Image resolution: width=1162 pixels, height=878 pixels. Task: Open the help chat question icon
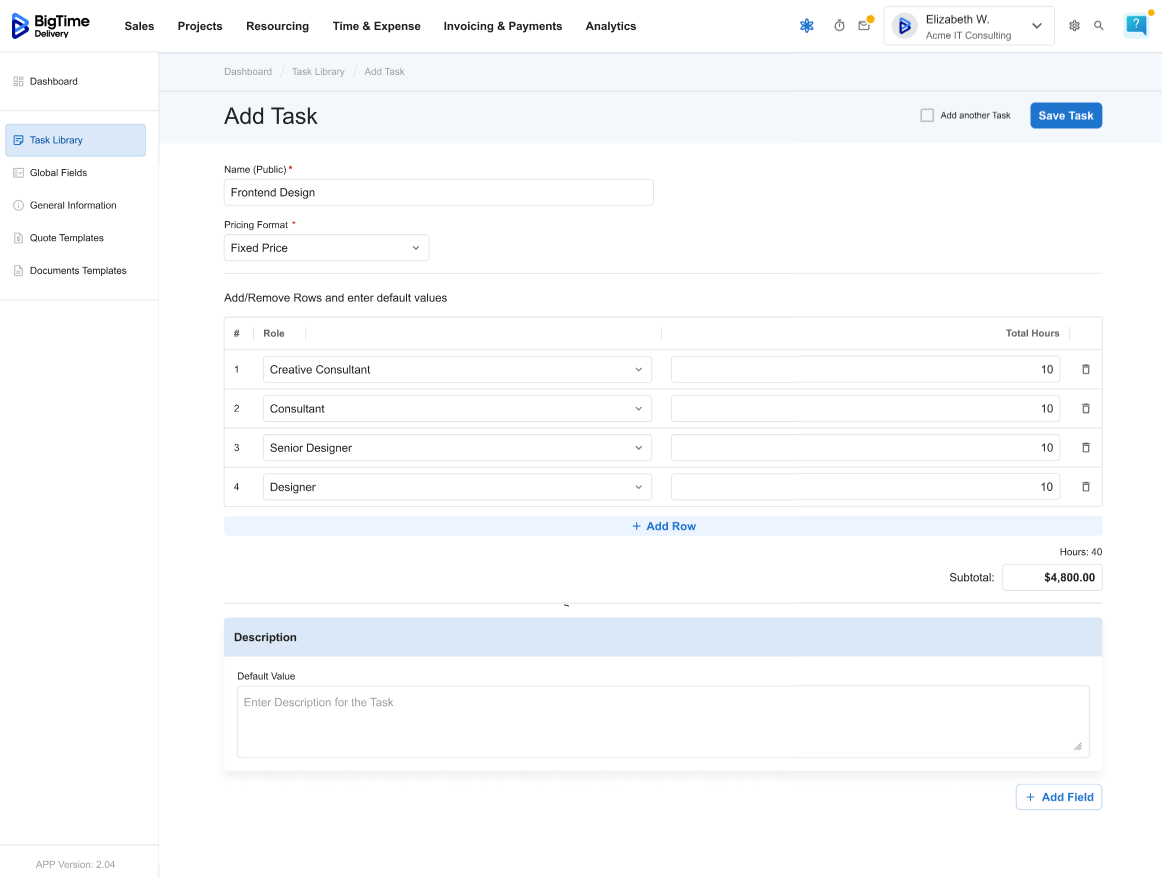[x=1136, y=26]
